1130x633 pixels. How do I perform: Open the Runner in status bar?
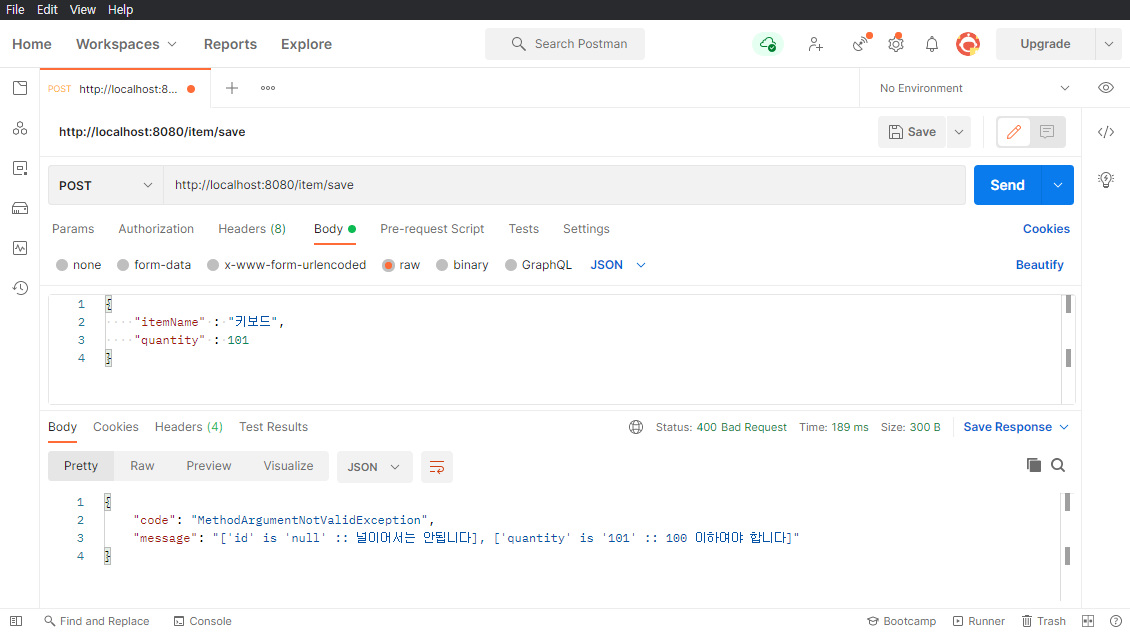[x=979, y=621]
